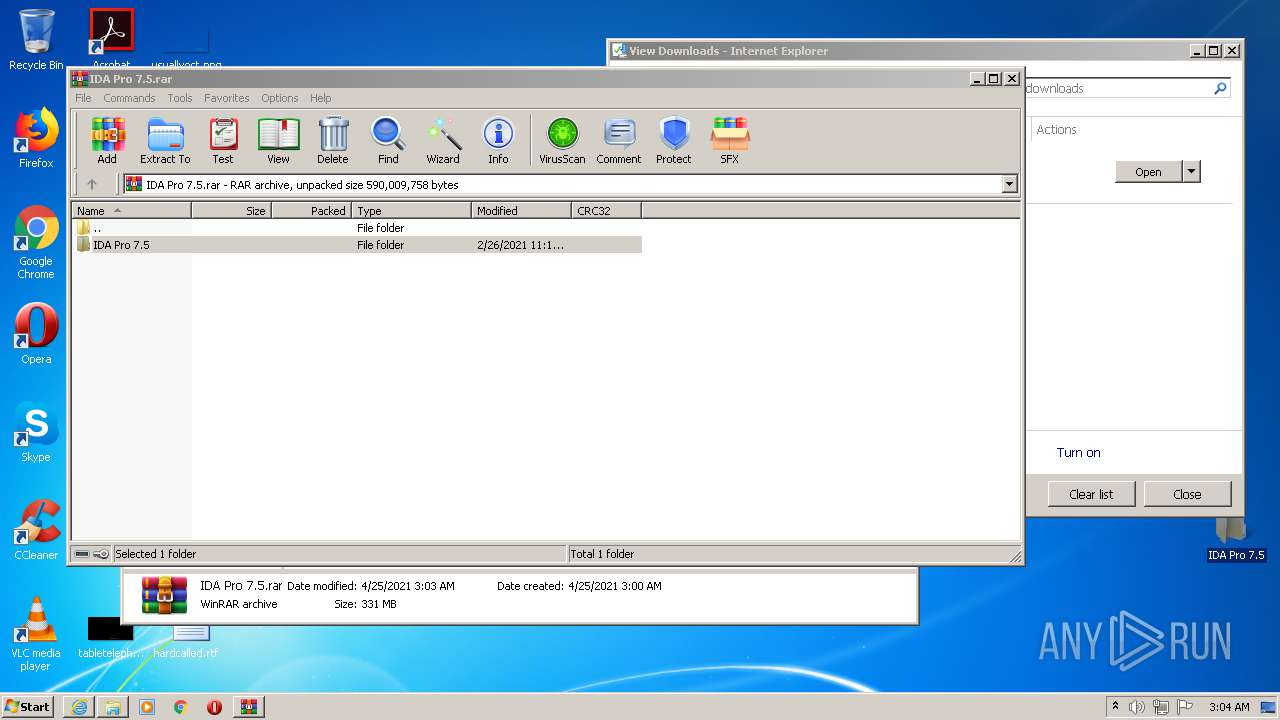Click the Close button in View Downloads
This screenshot has height=720, width=1280.
tap(1187, 494)
